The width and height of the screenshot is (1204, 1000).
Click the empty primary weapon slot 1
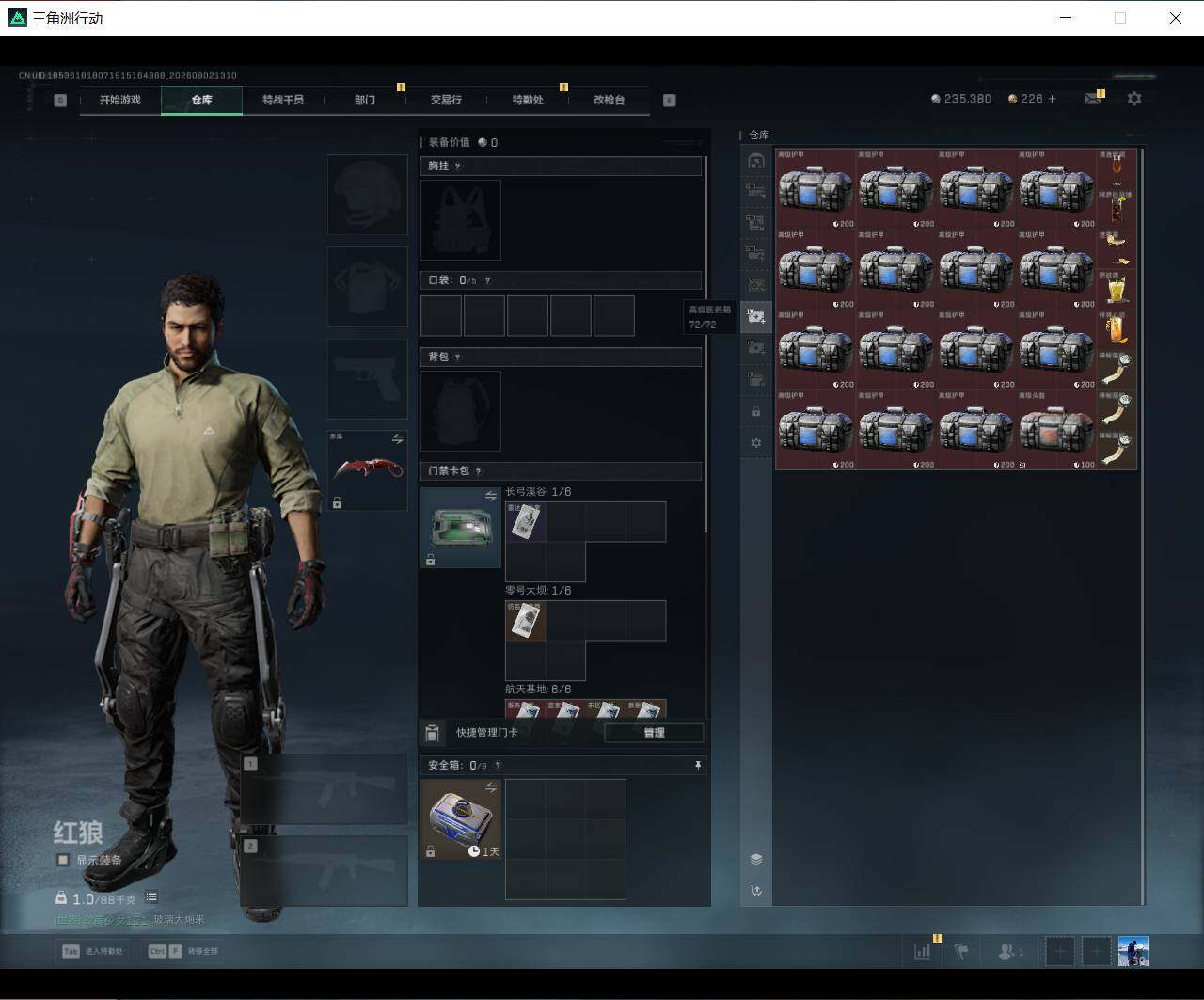[325, 789]
